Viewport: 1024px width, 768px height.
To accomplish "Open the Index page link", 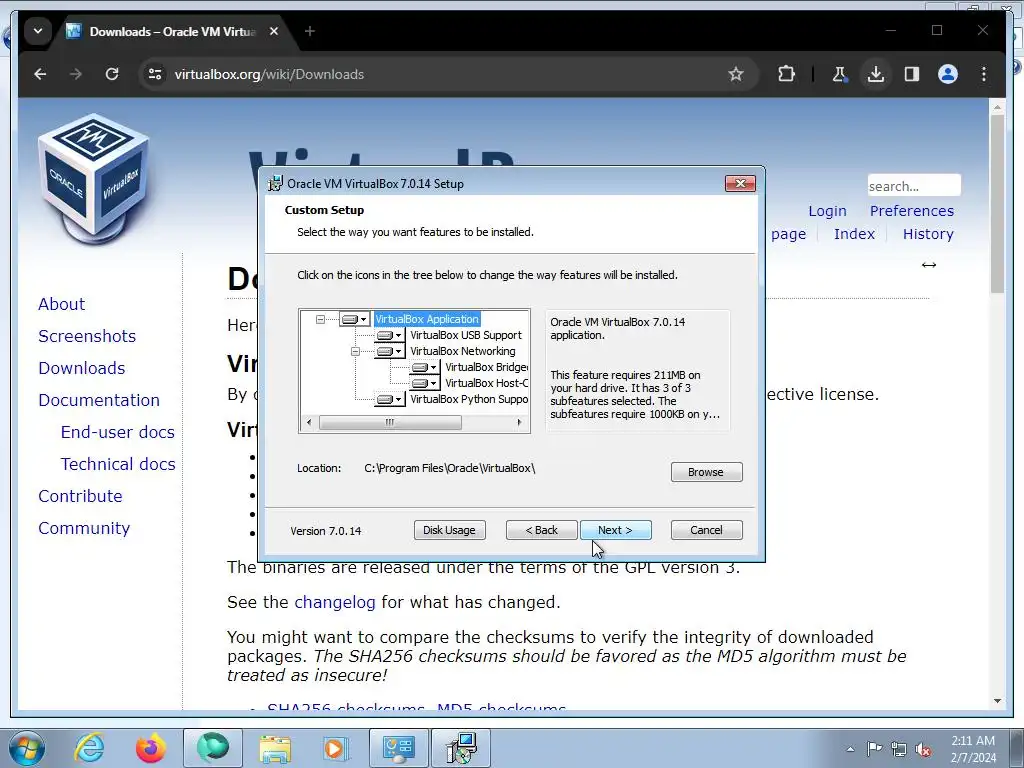I will click(x=854, y=234).
